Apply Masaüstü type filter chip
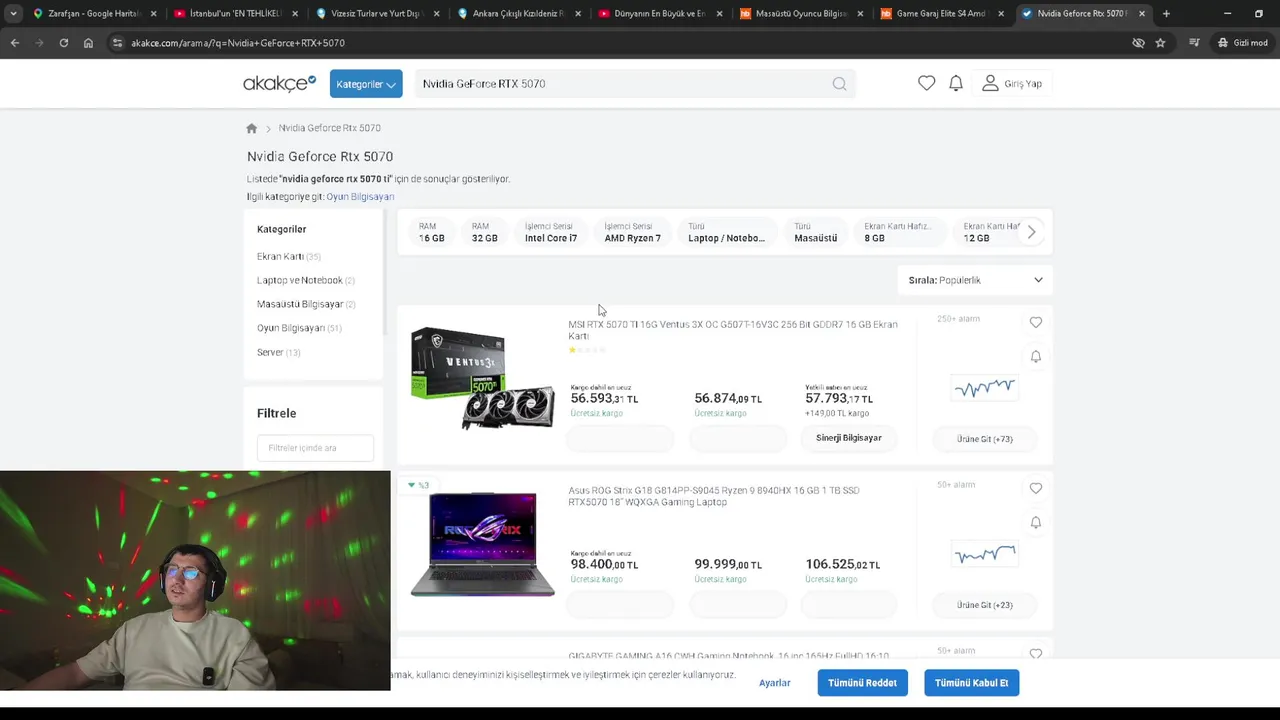Viewport: 1280px width, 720px height. [x=816, y=232]
